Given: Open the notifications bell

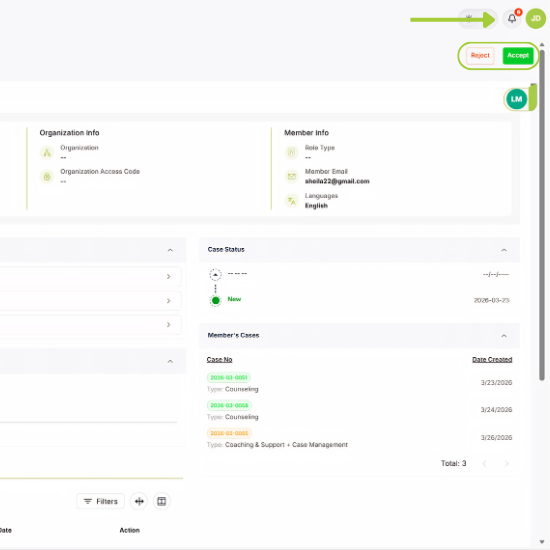Looking at the screenshot, I should pyautogui.click(x=512, y=19).
